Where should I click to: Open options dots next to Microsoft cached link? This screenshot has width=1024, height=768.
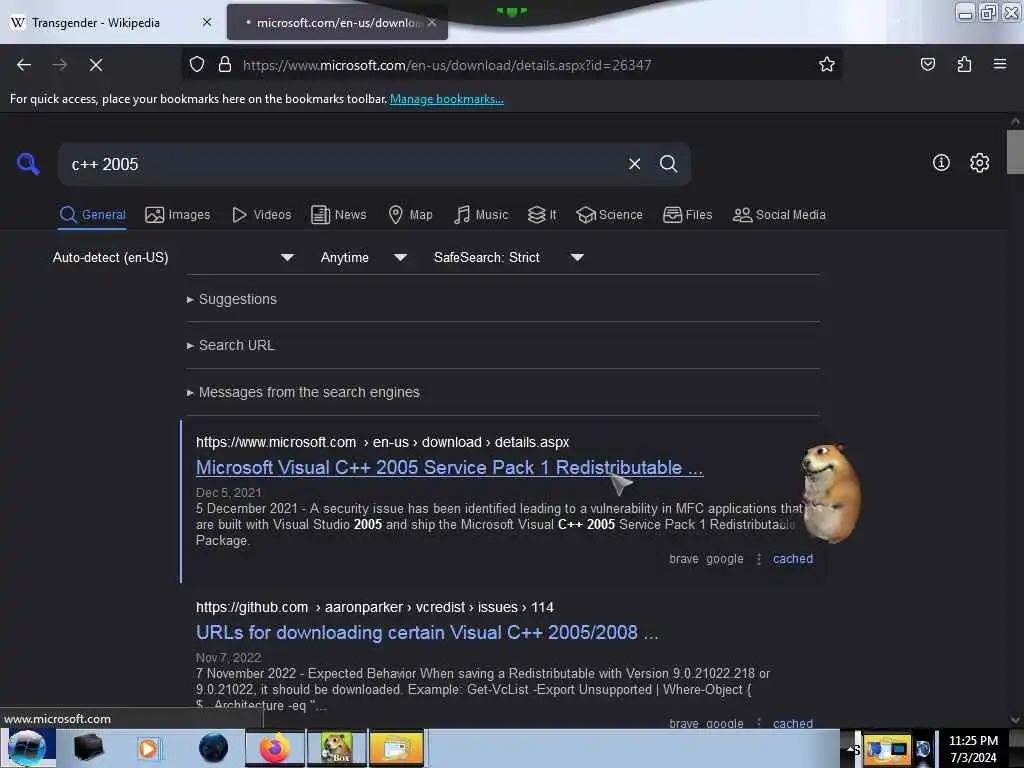(758, 559)
